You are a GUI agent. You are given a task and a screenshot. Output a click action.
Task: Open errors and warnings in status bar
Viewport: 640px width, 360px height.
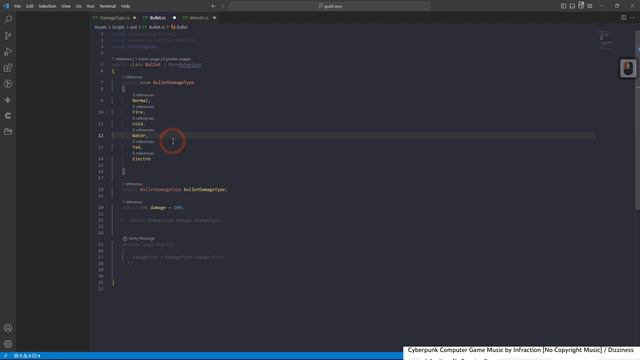27,356
